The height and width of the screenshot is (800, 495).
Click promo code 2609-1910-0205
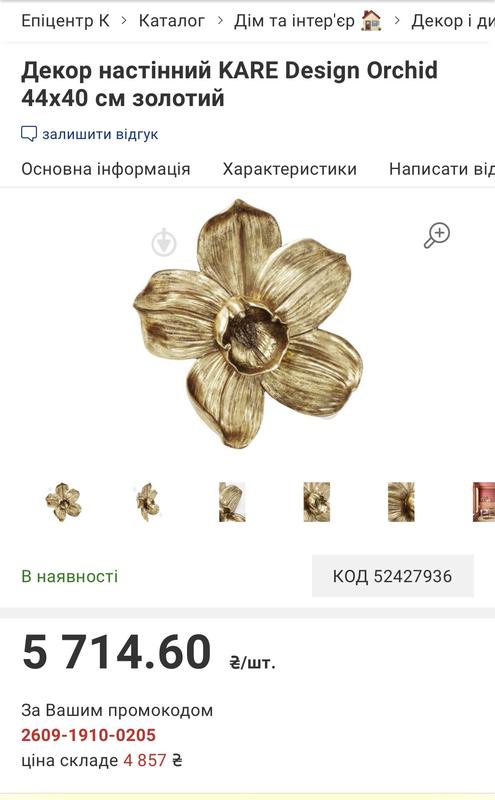(x=88, y=735)
